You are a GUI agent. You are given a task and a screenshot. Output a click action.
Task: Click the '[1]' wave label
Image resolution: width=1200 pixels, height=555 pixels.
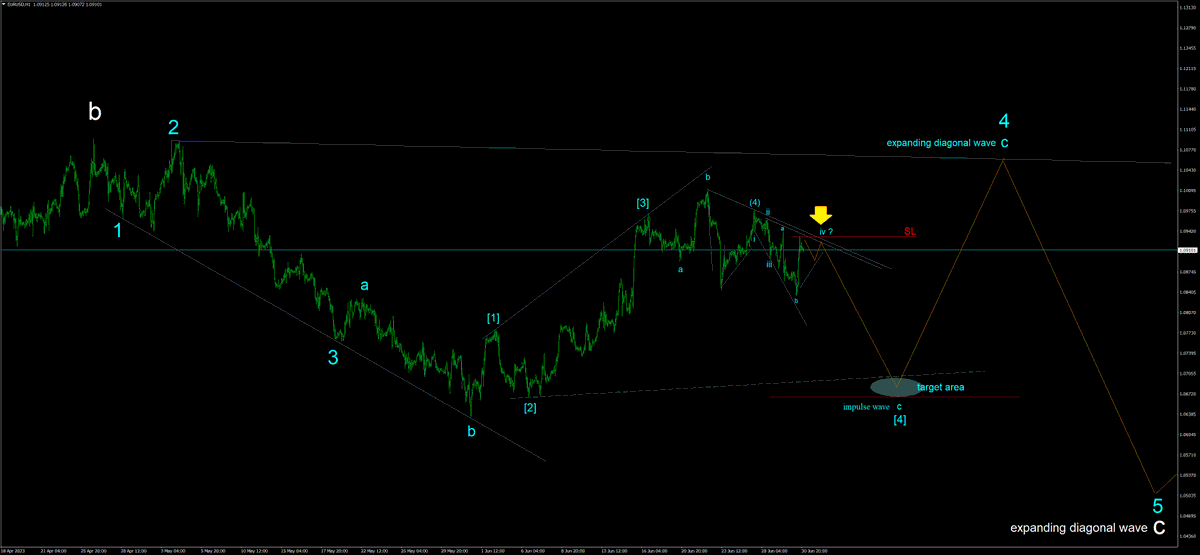click(x=493, y=318)
